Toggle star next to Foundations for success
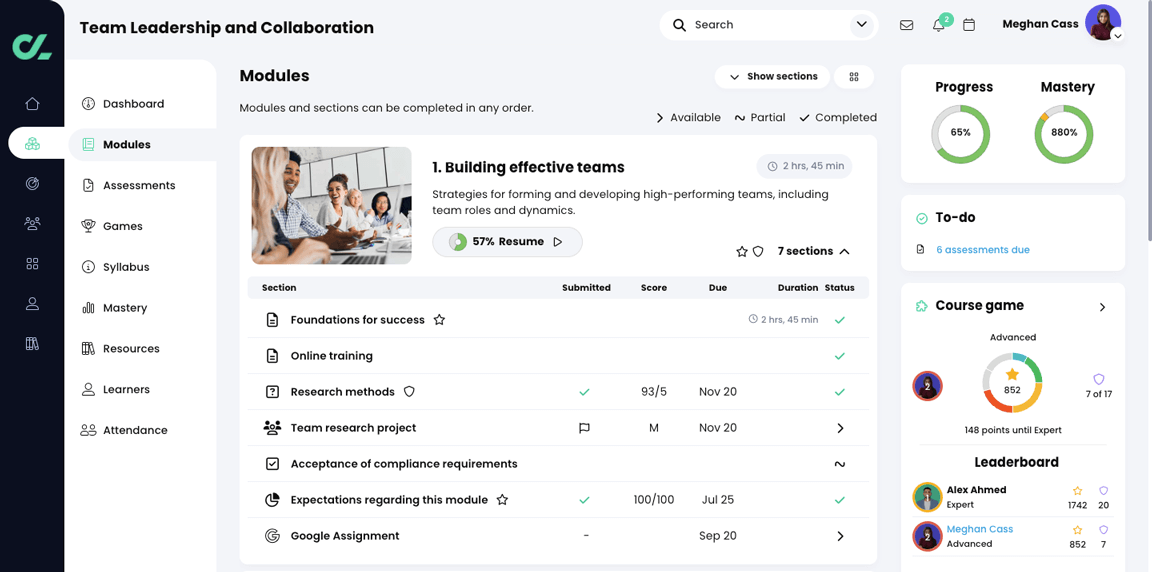The height and width of the screenshot is (572, 1152). (x=439, y=319)
